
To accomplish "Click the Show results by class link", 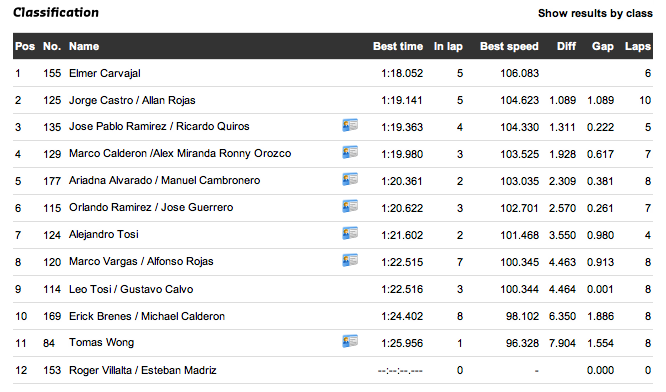I will [595, 13].
